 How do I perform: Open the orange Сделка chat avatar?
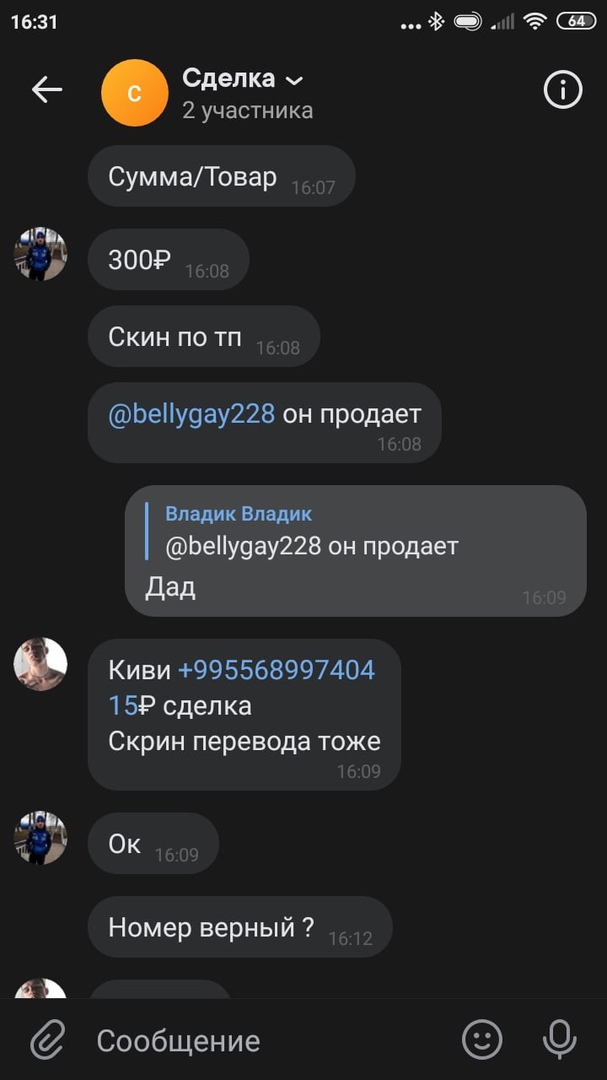pos(134,92)
